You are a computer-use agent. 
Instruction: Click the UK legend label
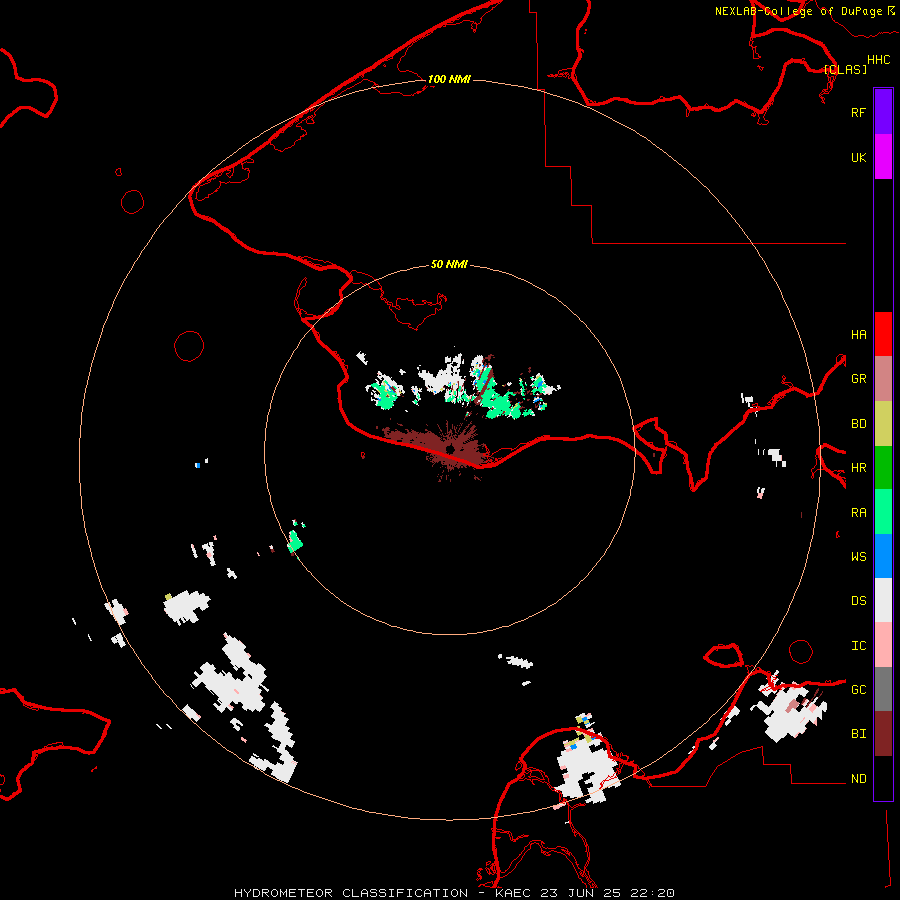858,157
